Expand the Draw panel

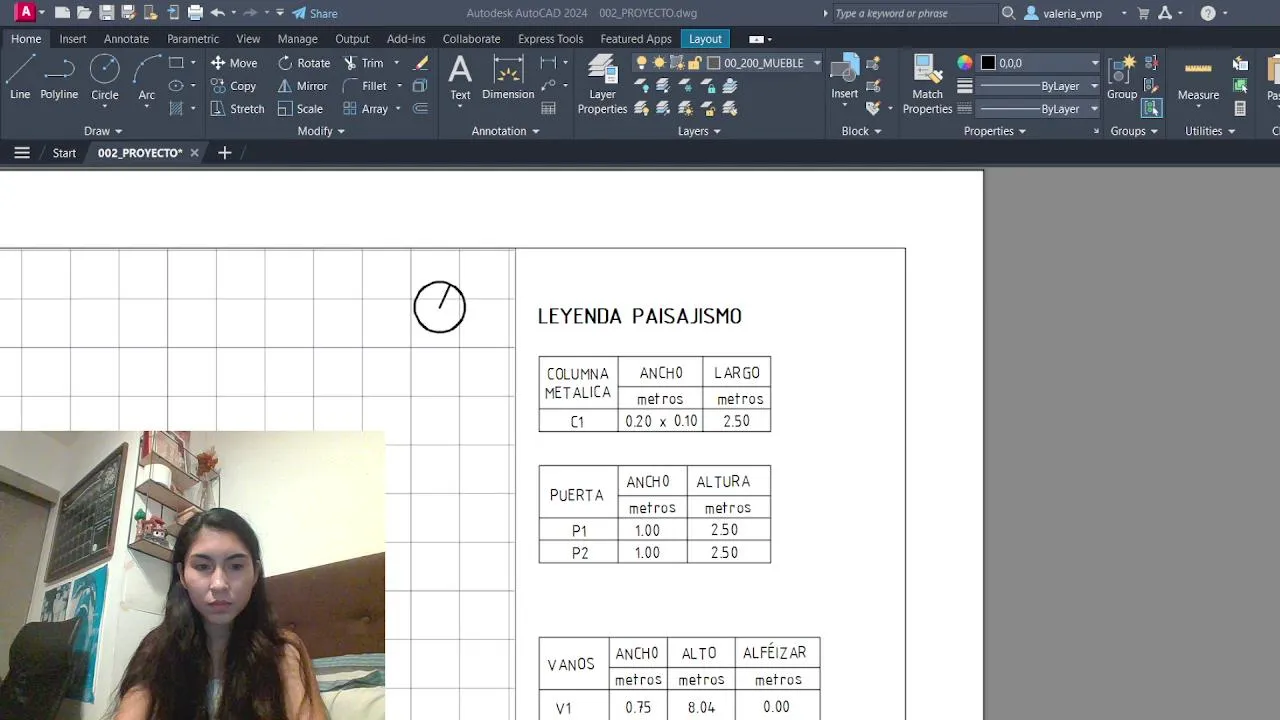pyautogui.click(x=103, y=131)
